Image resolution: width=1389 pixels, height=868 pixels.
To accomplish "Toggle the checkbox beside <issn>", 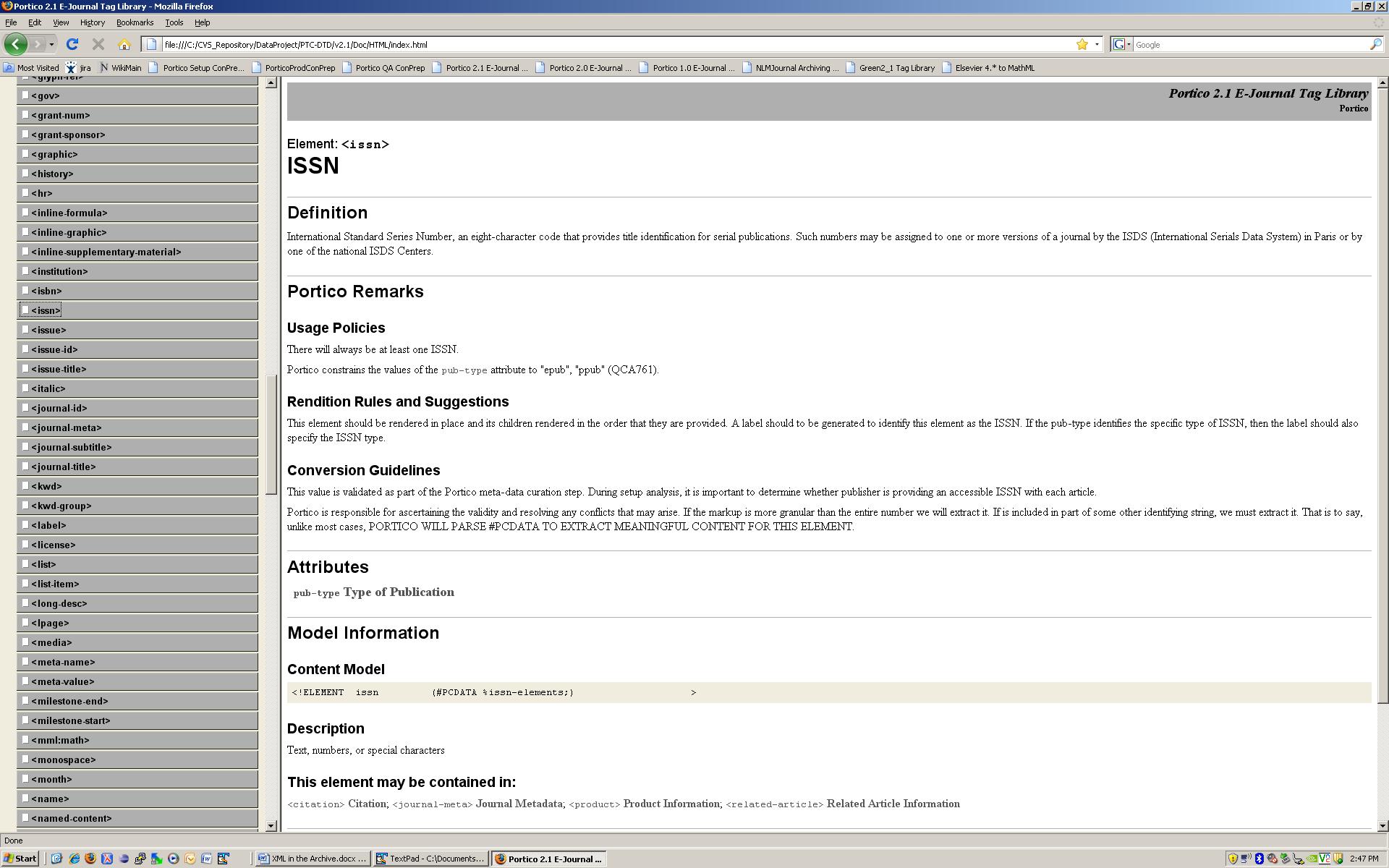I will point(25,310).
